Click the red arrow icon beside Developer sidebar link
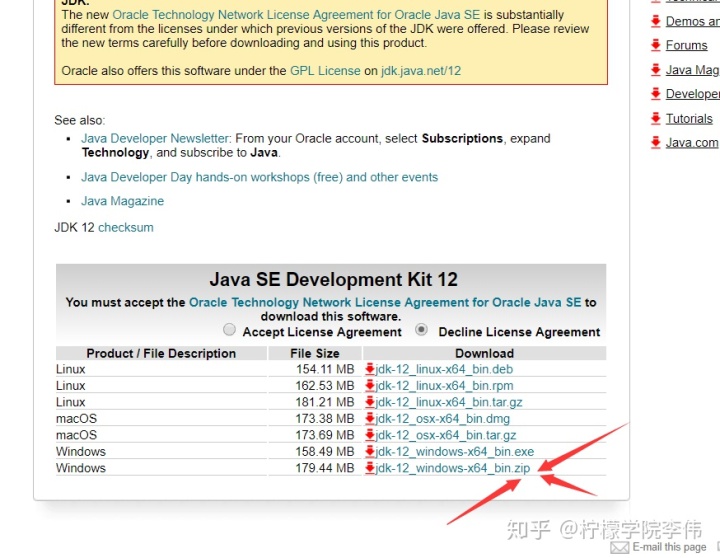 [x=656, y=94]
